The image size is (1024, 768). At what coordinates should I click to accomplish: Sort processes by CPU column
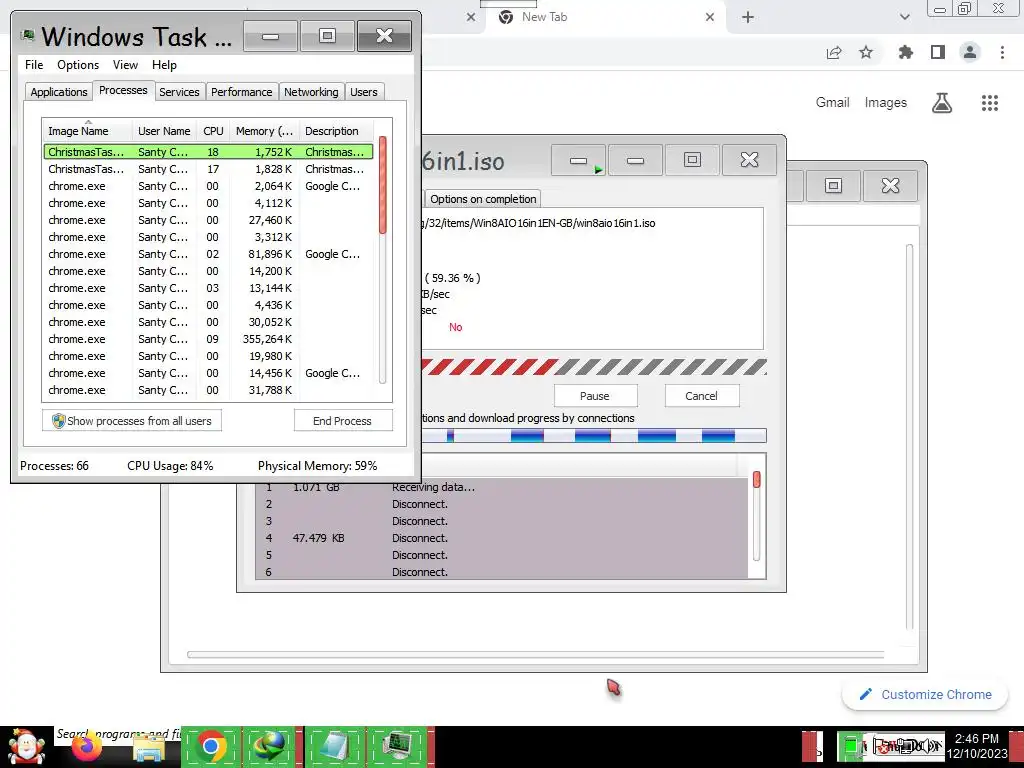point(213,131)
